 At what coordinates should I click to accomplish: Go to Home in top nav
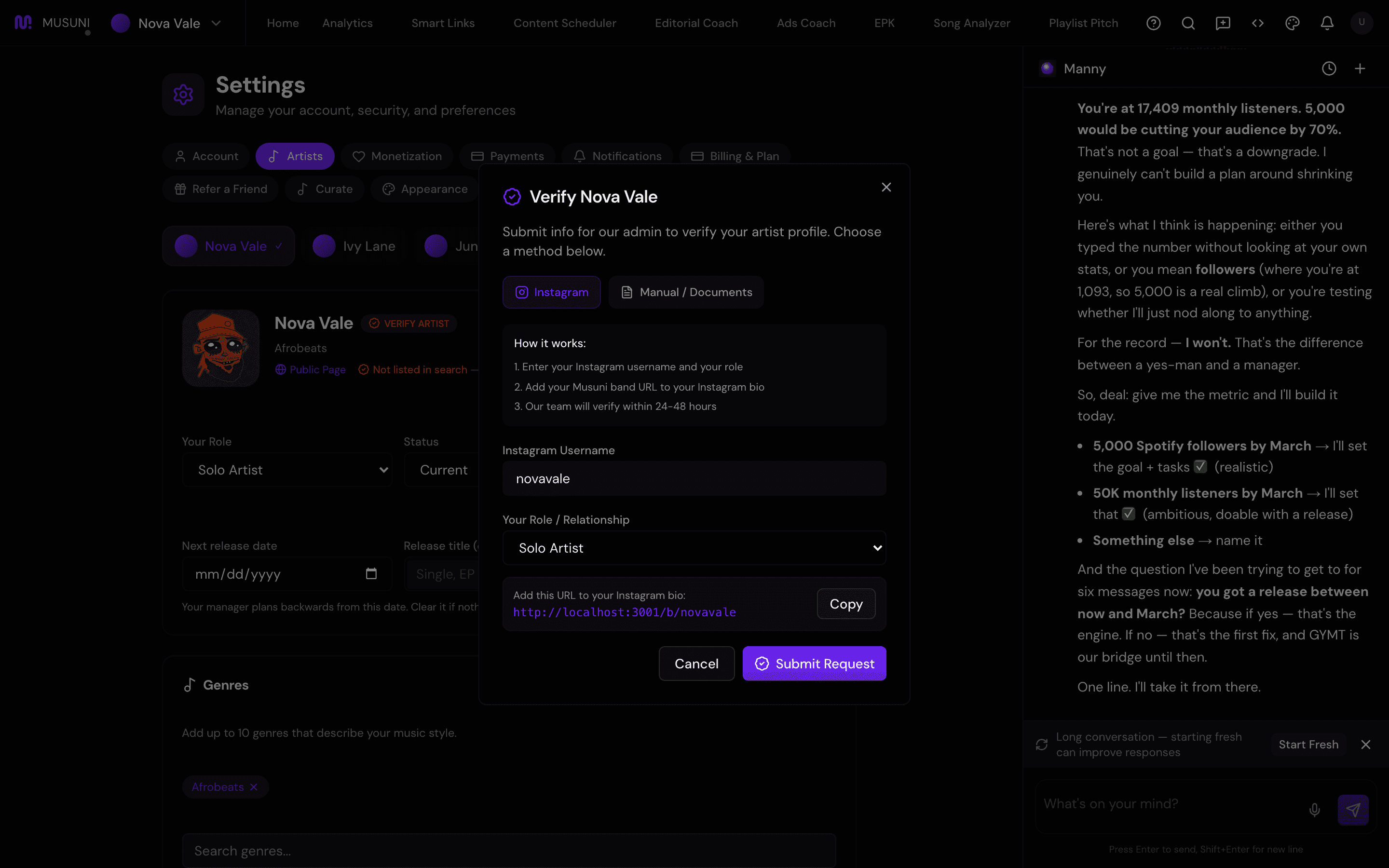tap(283, 23)
